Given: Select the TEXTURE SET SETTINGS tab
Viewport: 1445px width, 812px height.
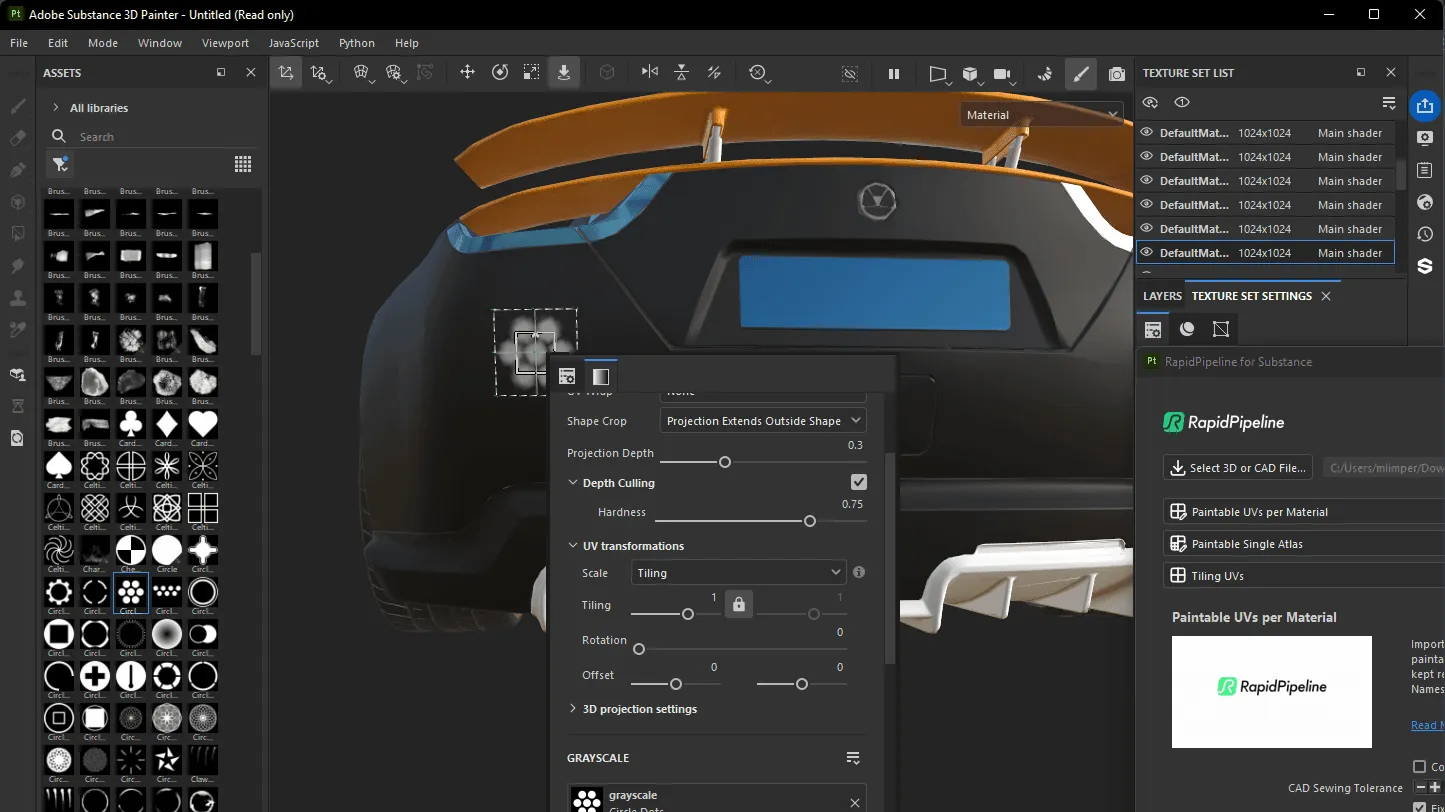Looking at the screenshot, I should 1251,296.
